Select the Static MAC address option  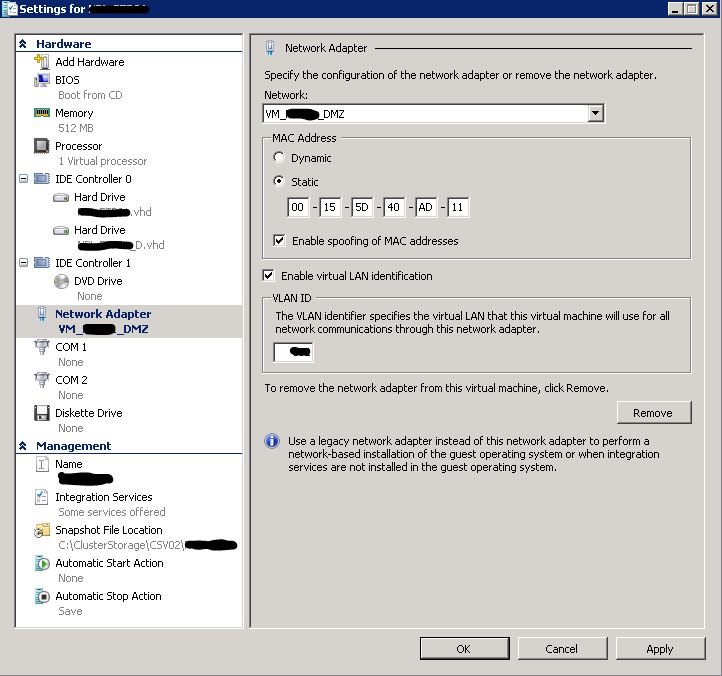[x=279, y=182]
